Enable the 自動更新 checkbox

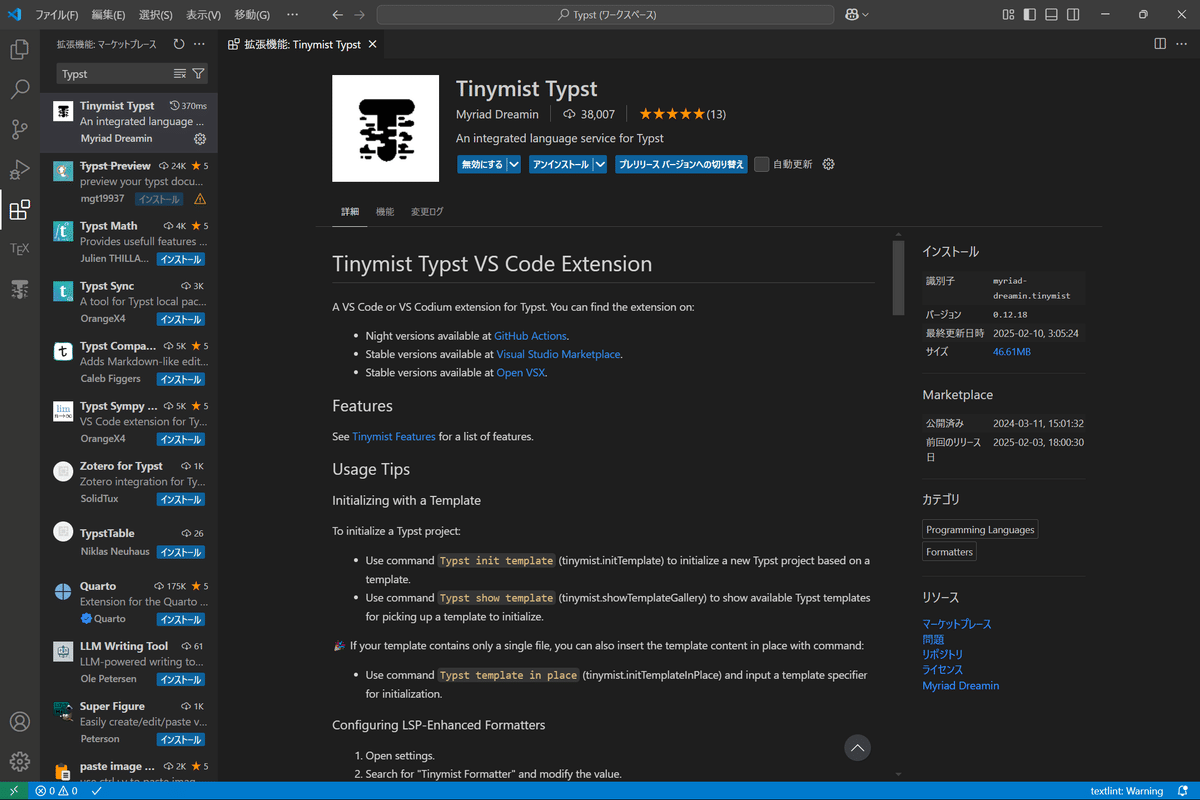point(762,164)
